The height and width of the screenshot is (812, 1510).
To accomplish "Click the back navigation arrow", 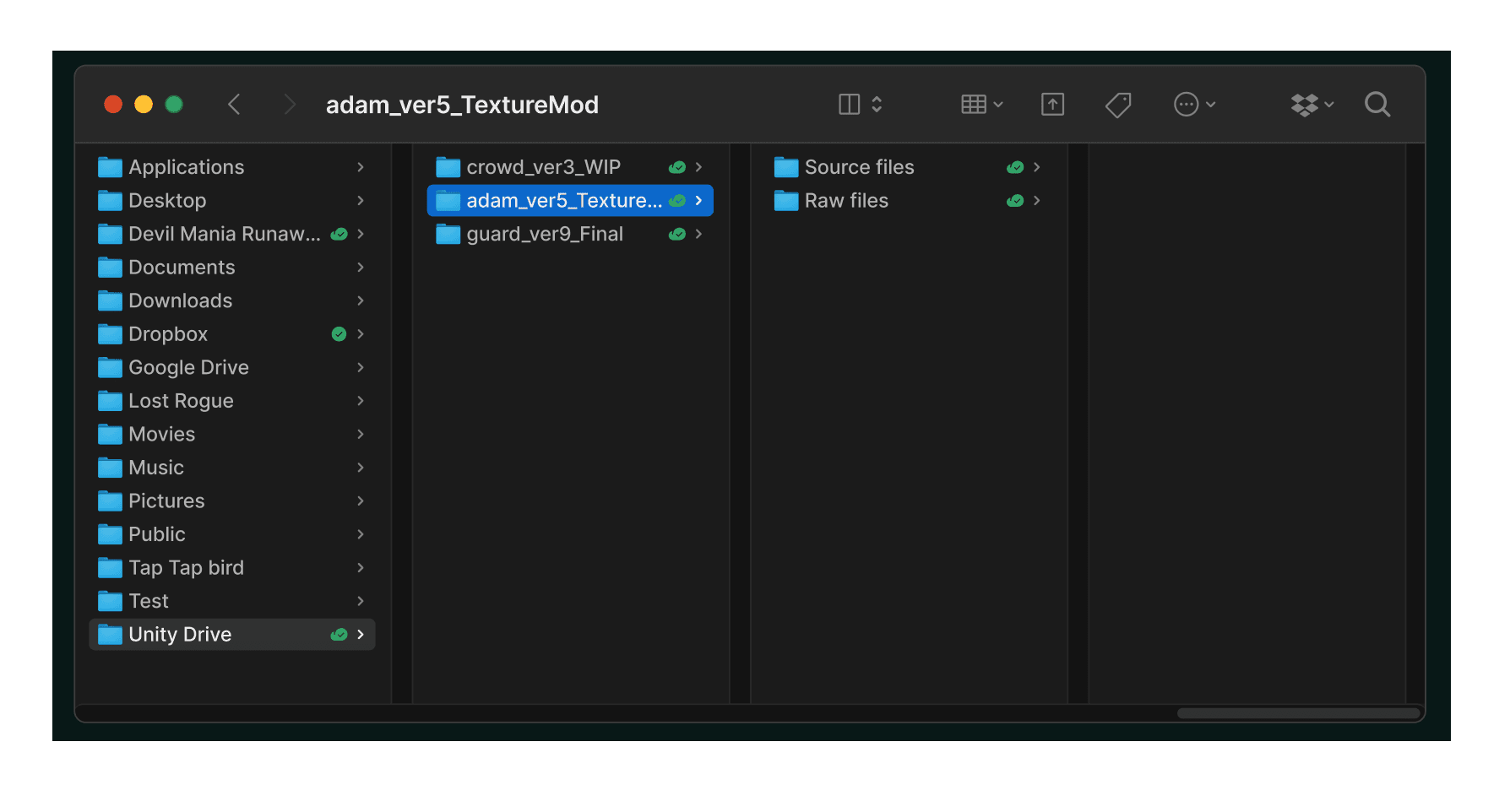I will pos(234,104).
